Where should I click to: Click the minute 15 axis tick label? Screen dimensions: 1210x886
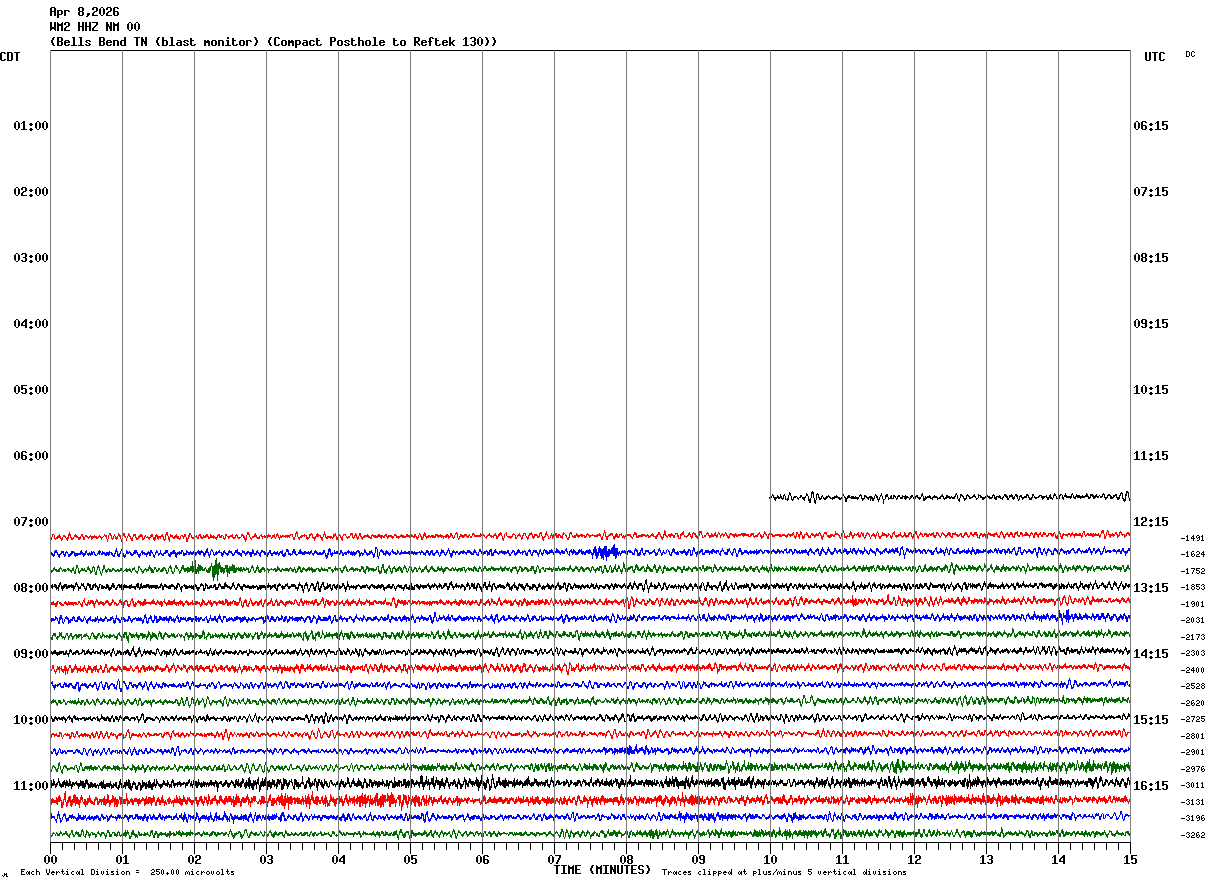tap(1130, 859)
